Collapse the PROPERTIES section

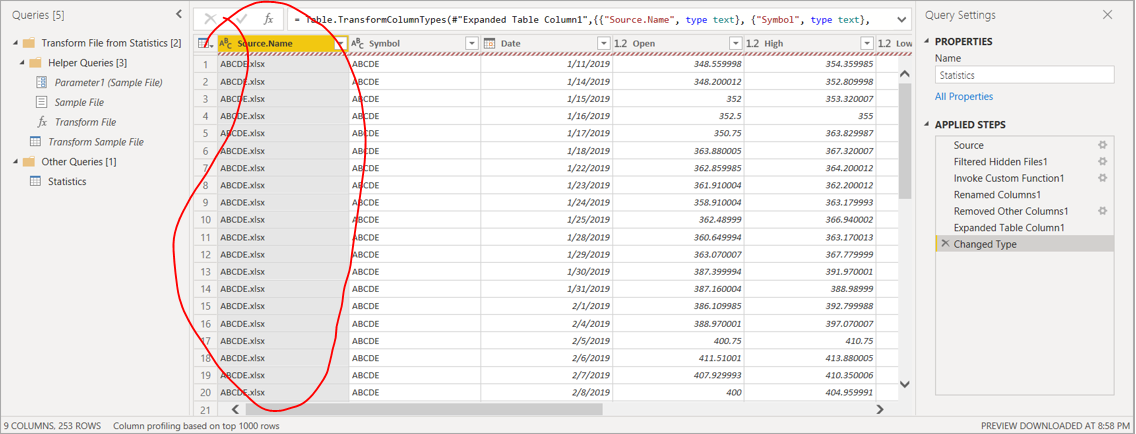tap(928, 42)
